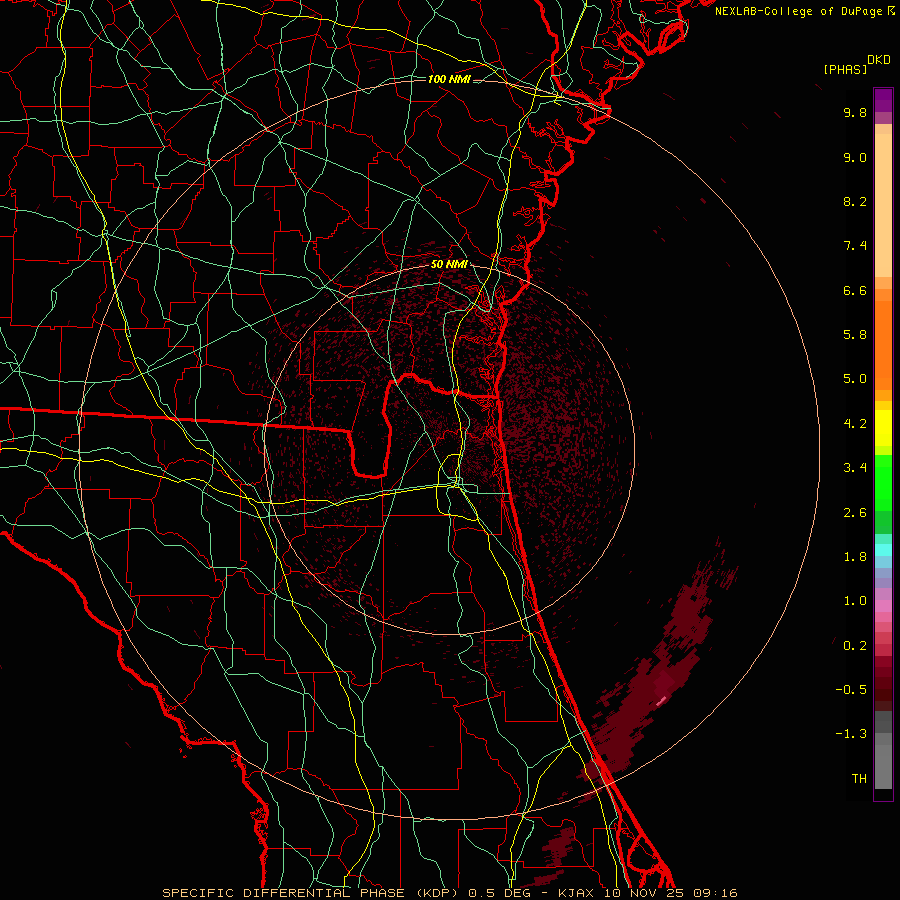Viewport: 900px width, 900px height.
Task: Select the 4.2 value on the scale
Action: tap(855, 424)
